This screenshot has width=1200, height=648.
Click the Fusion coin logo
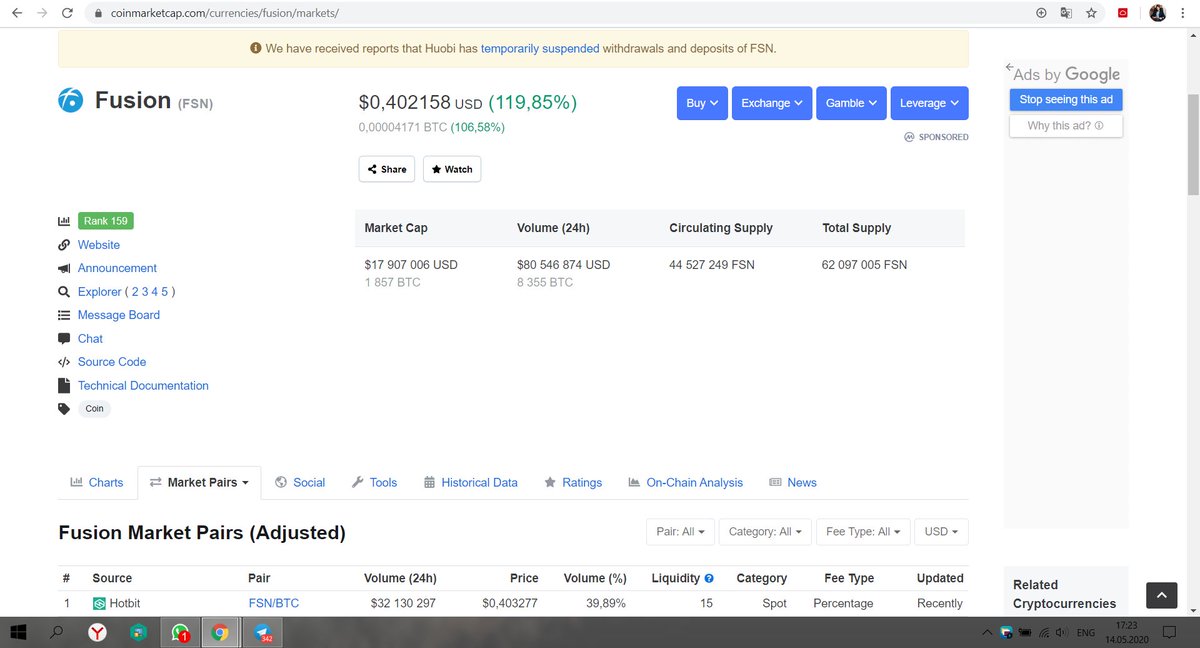(71, 101)
